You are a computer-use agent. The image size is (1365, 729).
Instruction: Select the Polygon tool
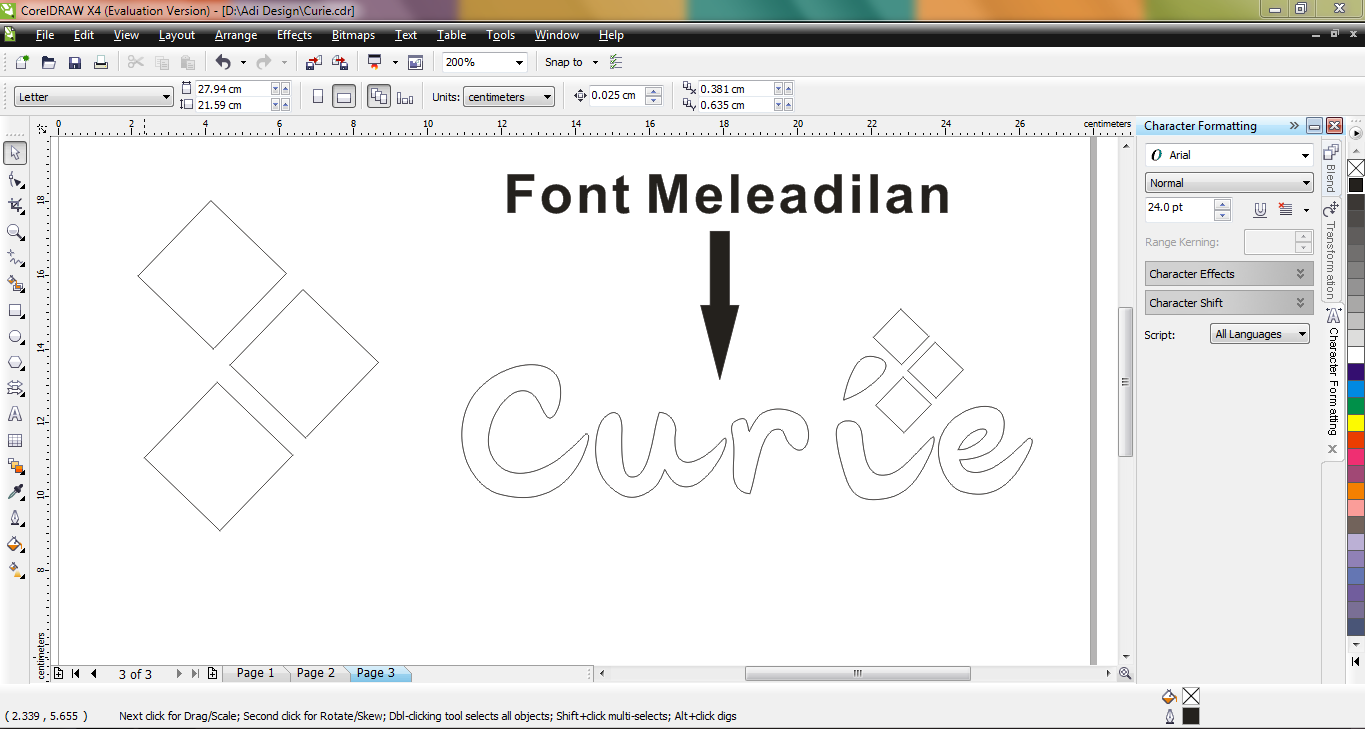(x=15, y=362)
